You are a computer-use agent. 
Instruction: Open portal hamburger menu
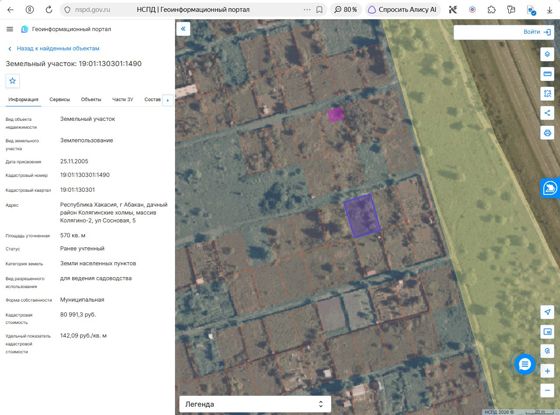pos(10,29)
